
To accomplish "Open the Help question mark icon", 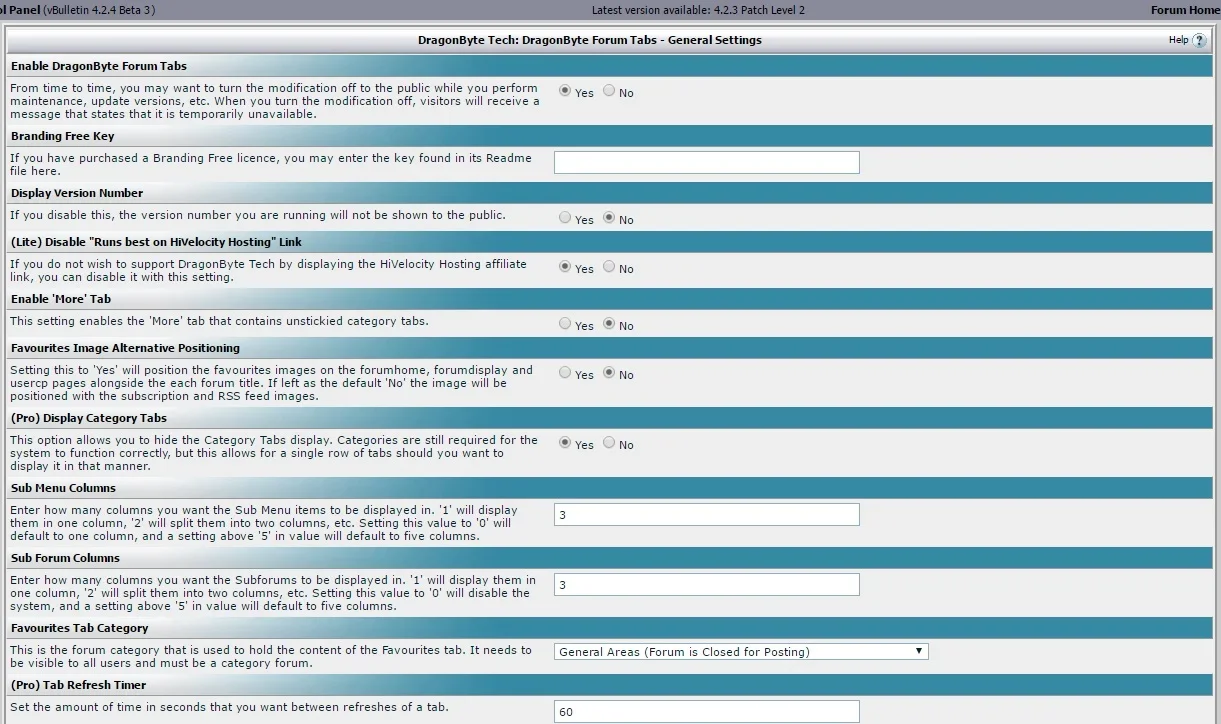I will pyautogui.click(x=1199, y=40).
